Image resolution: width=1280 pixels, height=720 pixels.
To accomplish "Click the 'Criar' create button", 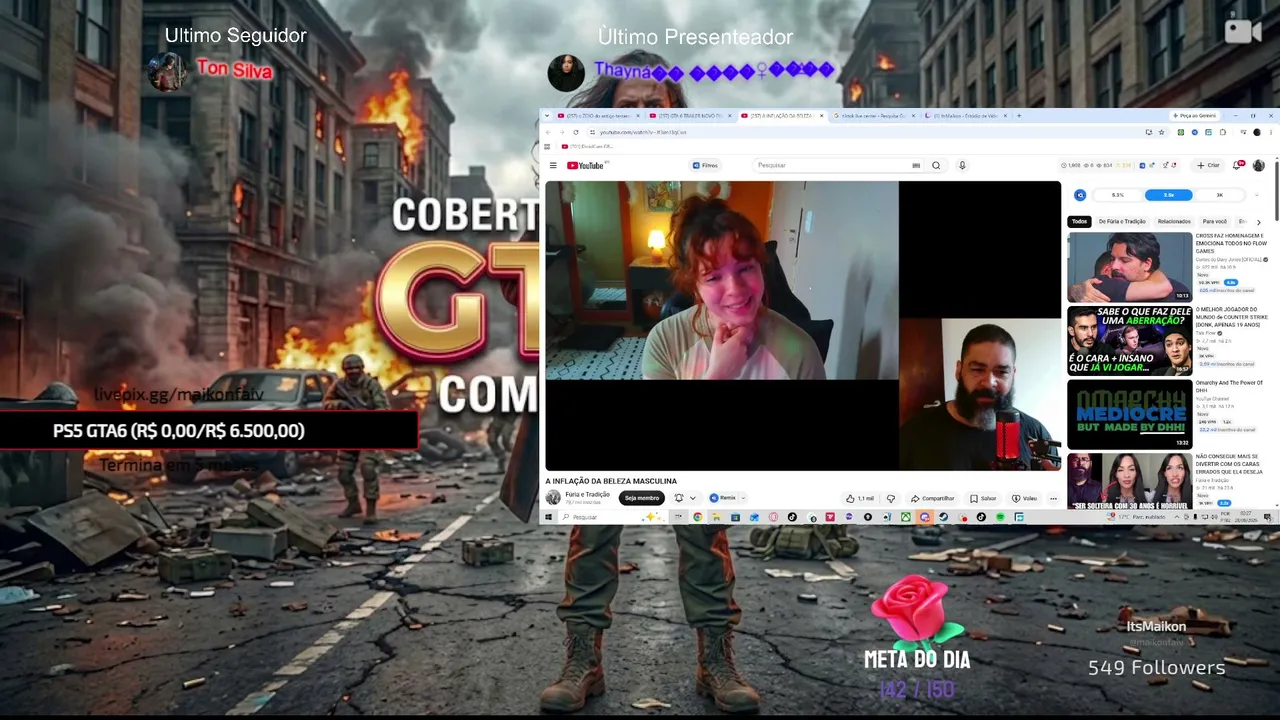I will [1208, 166].
